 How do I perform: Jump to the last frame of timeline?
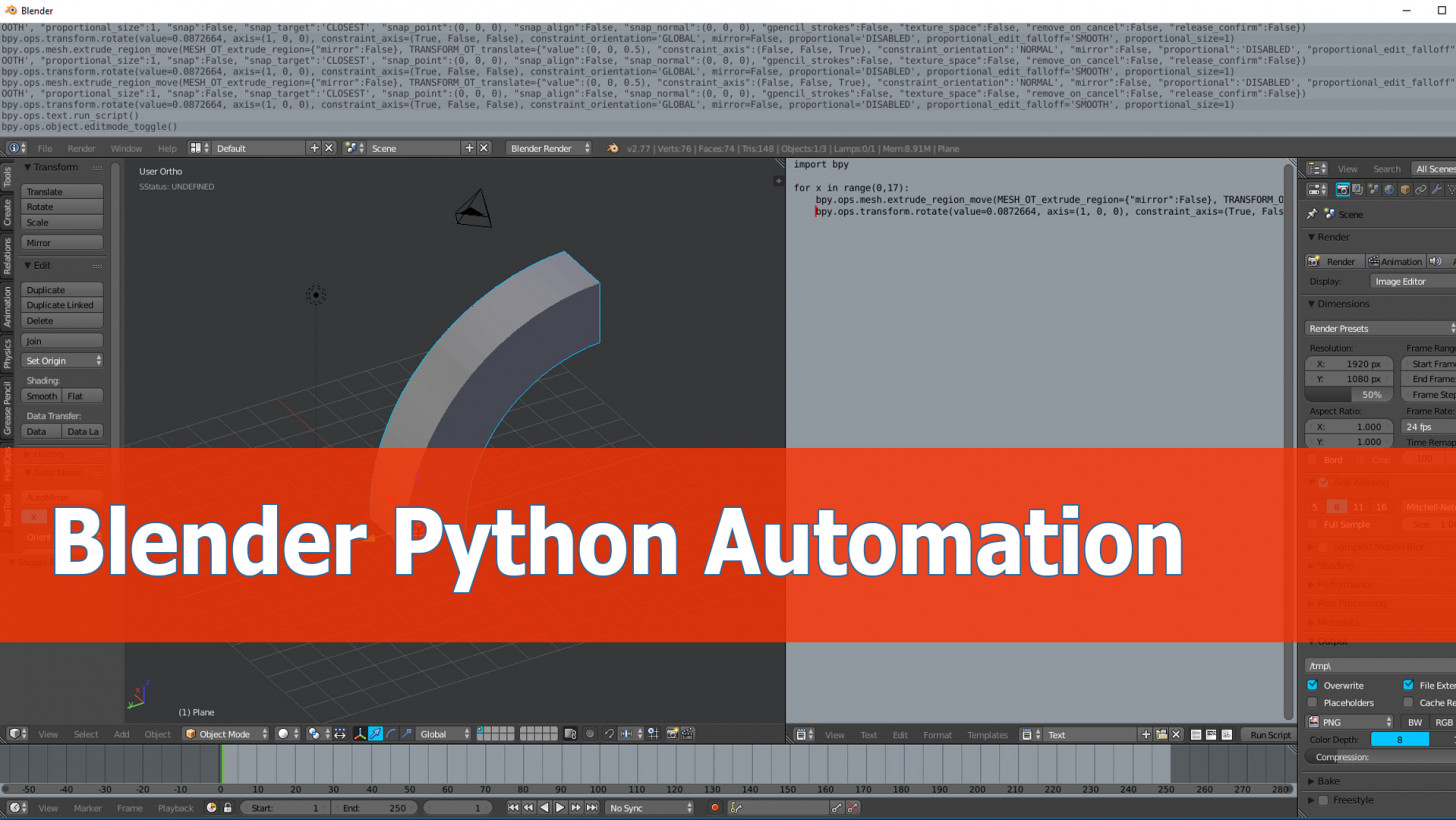592,808
